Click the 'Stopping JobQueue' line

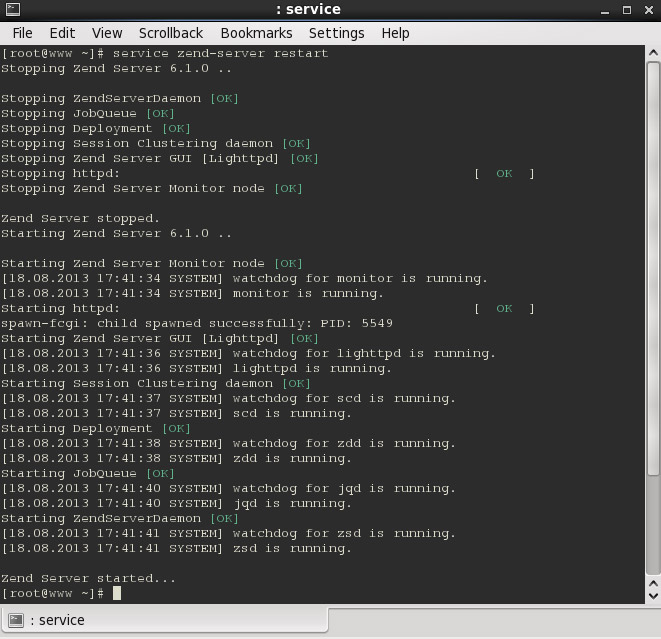coord(88,113)
